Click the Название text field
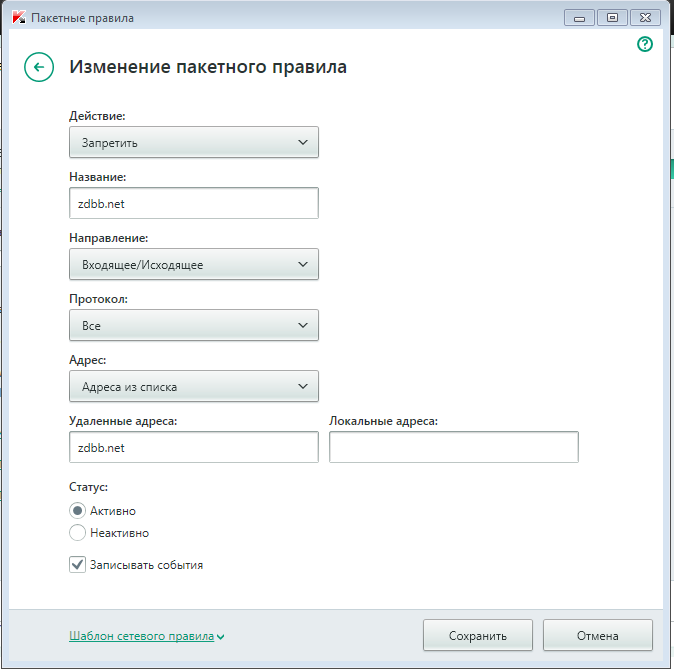The height and width of the screenshot is (671, 674). [194, 203]
